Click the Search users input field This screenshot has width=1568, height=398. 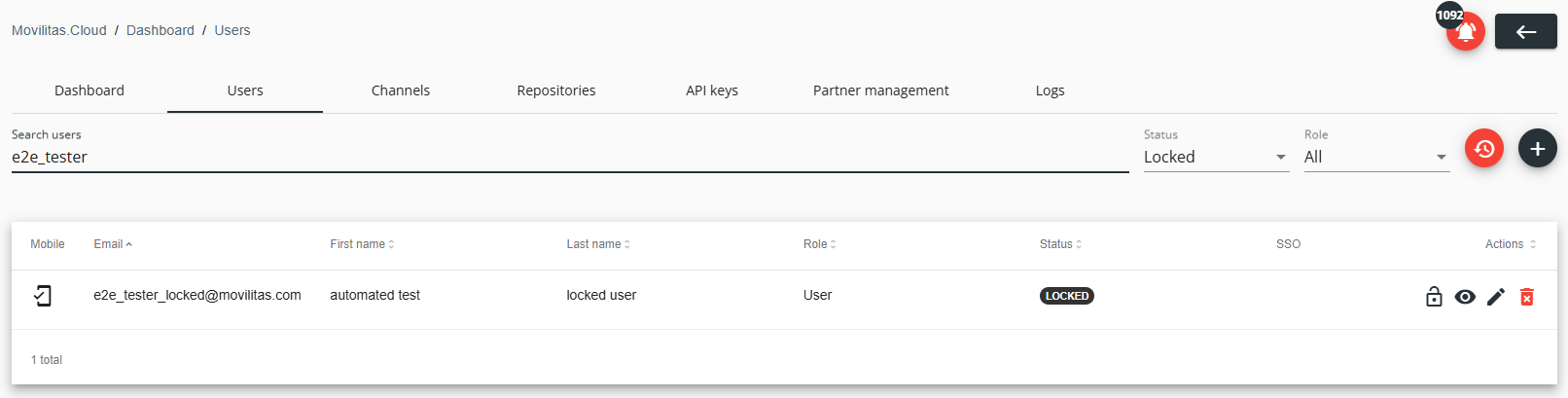pyautogui.click(x=570, y=157)
